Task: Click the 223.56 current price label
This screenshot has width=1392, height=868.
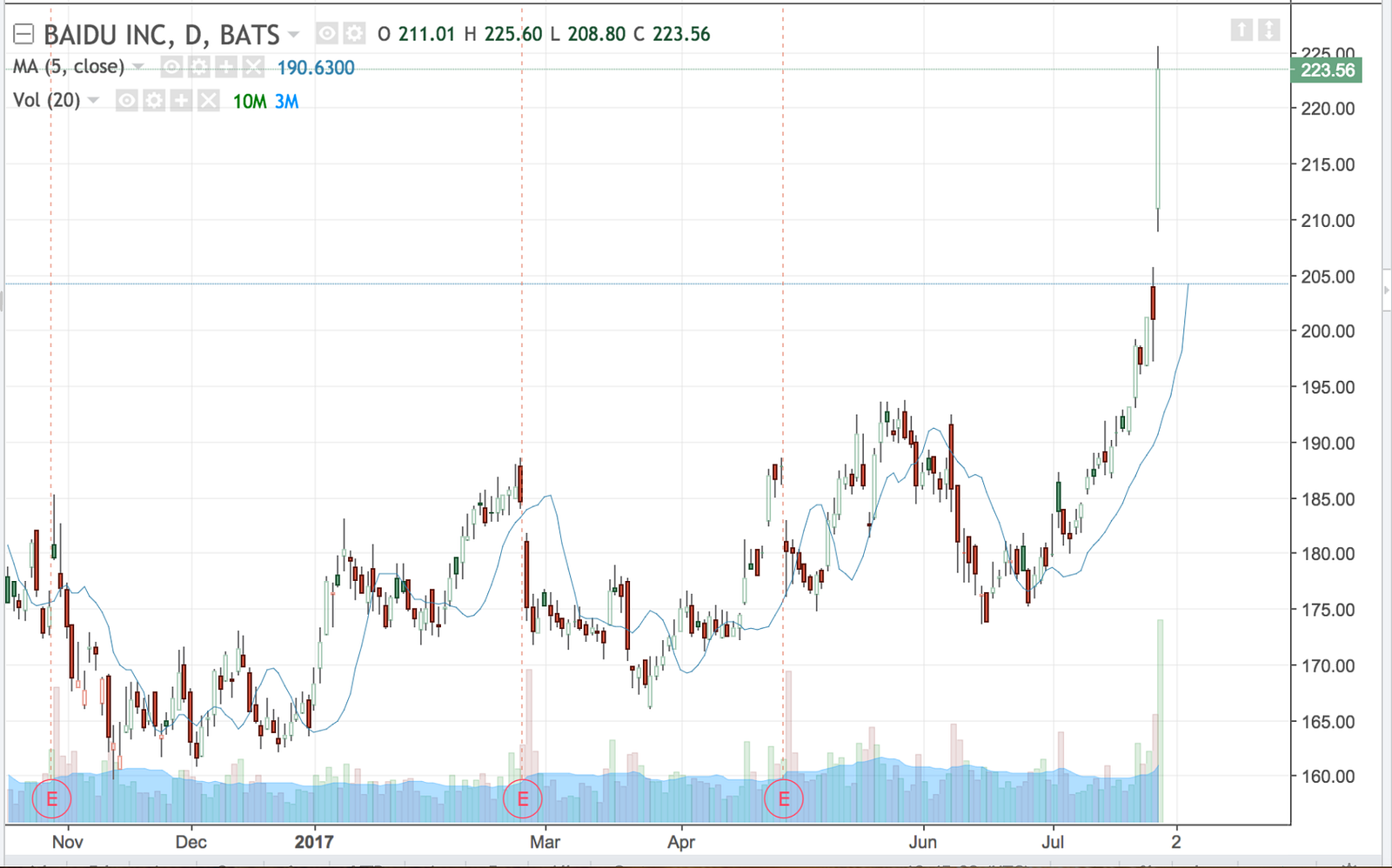Action: [x=1327, y=70]
